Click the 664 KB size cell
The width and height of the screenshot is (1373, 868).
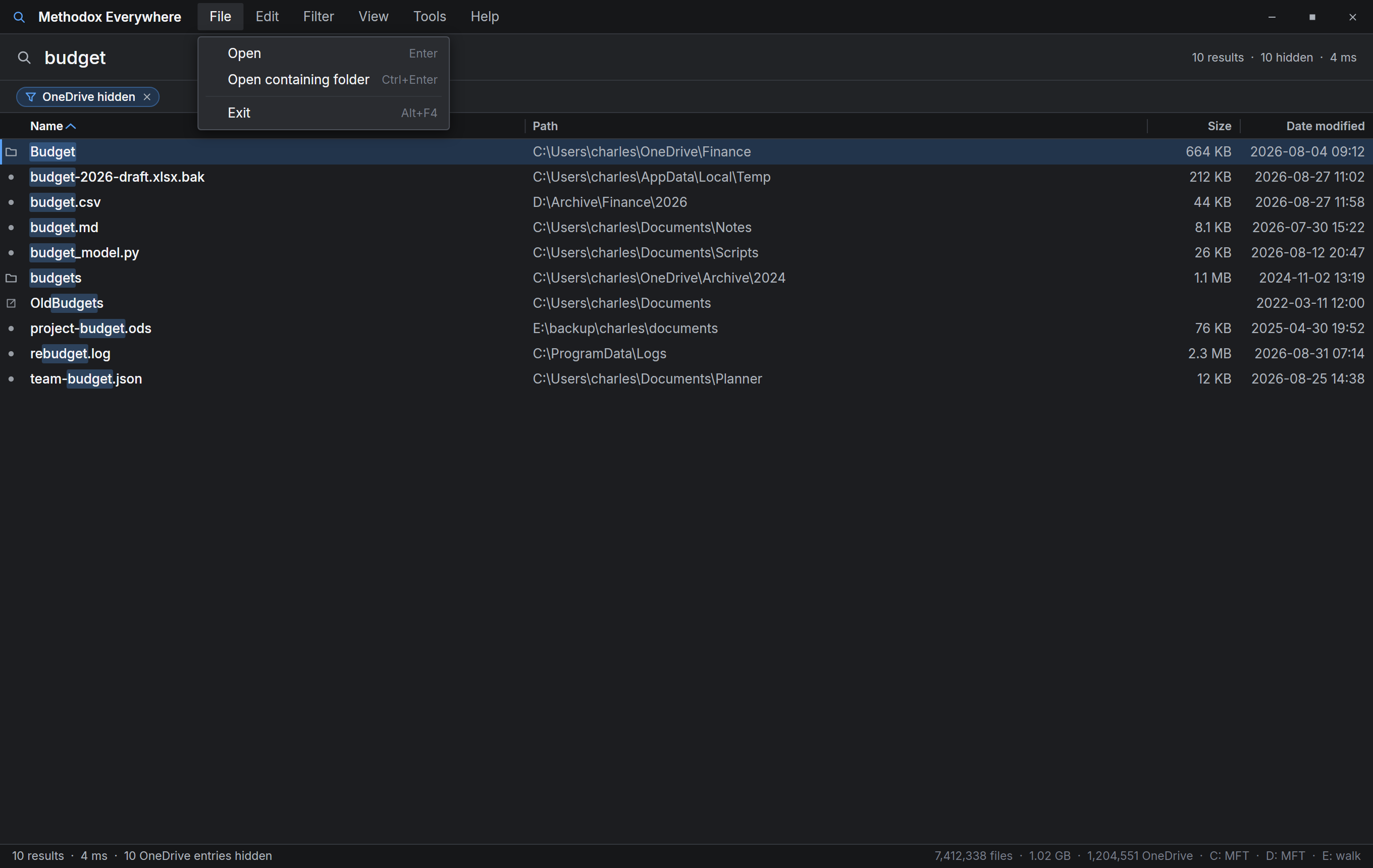pos(1208,151)
